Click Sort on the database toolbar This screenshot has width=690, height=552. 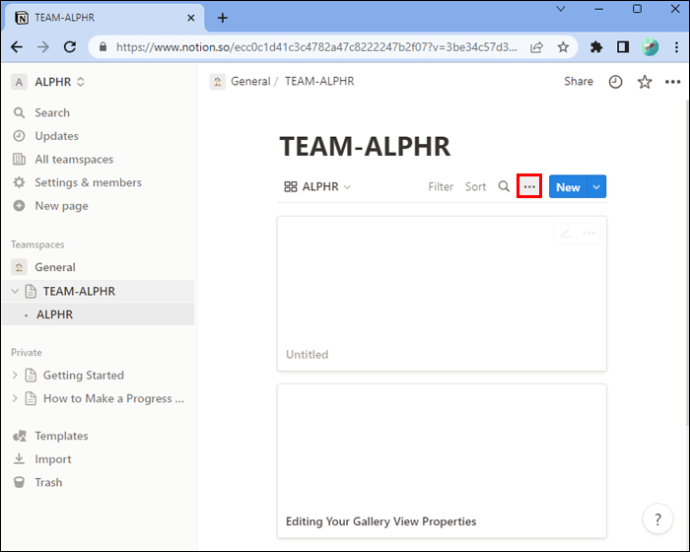tap(475, 187)
